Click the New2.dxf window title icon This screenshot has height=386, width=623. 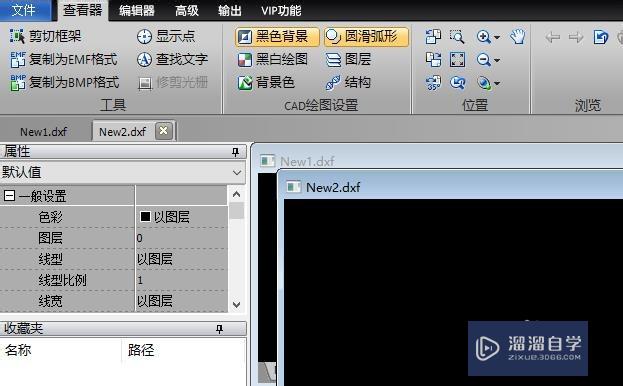(294, 187)
